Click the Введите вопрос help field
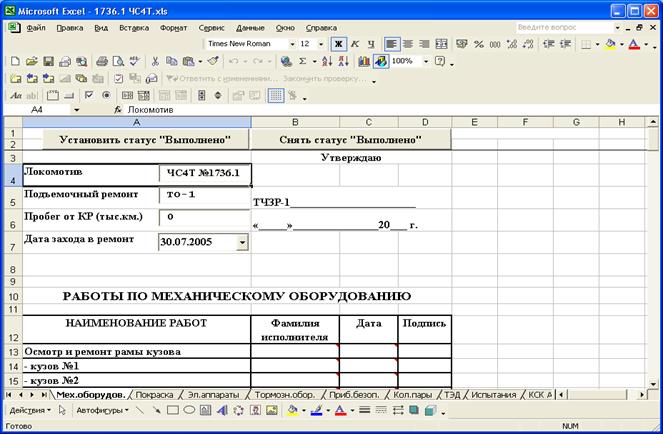663x434 pixels. (x=564, y=27)
